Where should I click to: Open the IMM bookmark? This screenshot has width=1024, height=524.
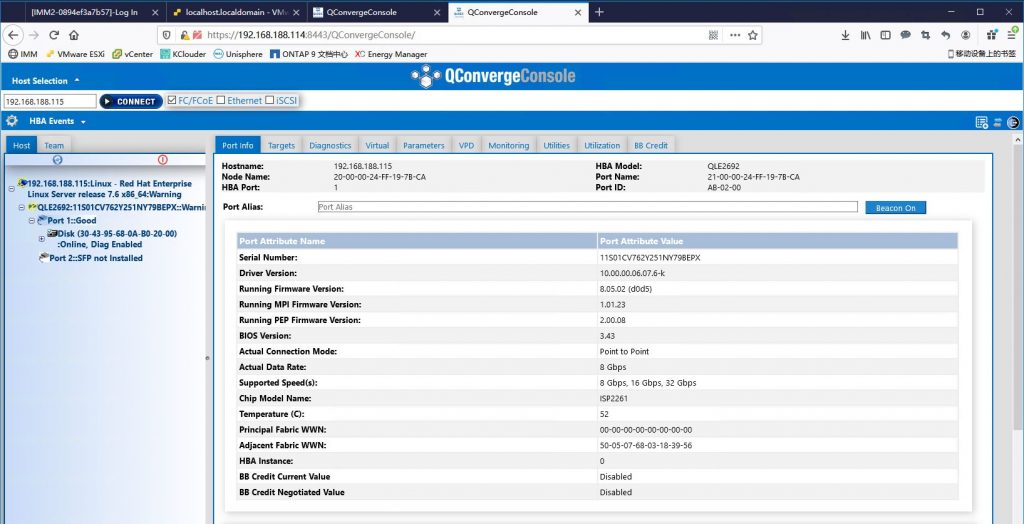[x=23, y=54]
